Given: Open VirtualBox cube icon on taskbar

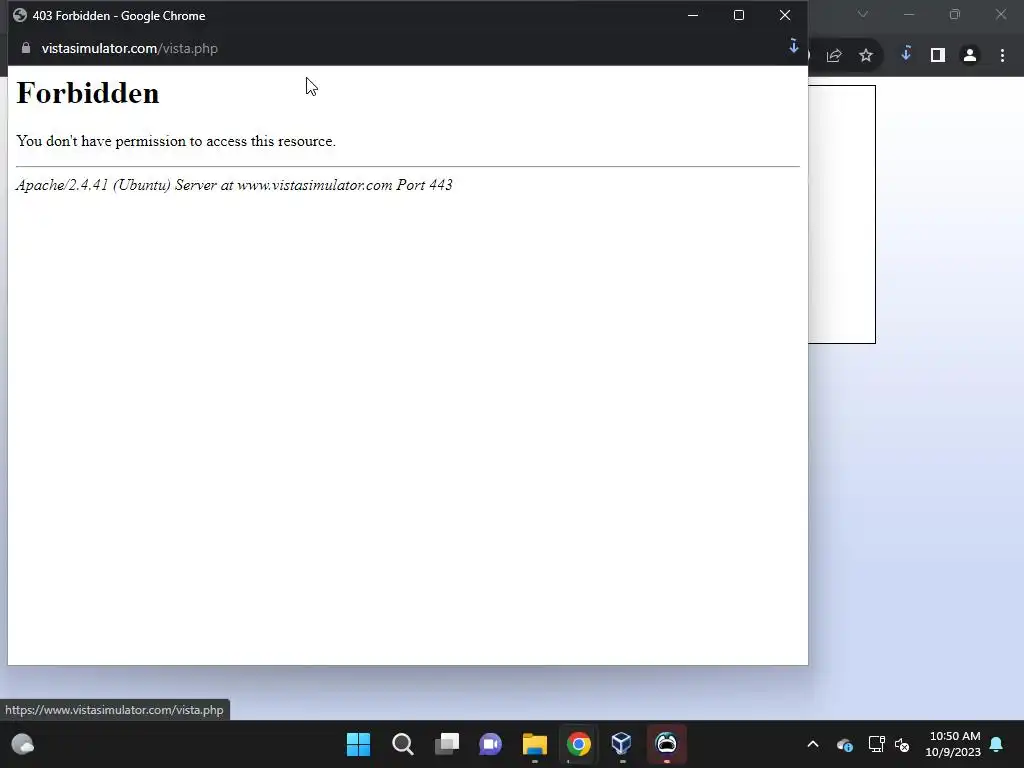Looking at the screenshot, I should click(x=622, y=744).
